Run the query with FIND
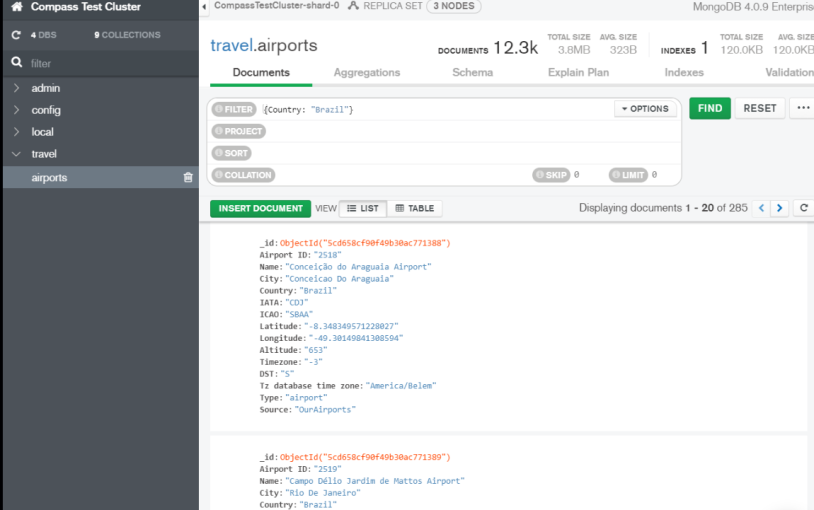814x510 pixels. click(710, 108)
